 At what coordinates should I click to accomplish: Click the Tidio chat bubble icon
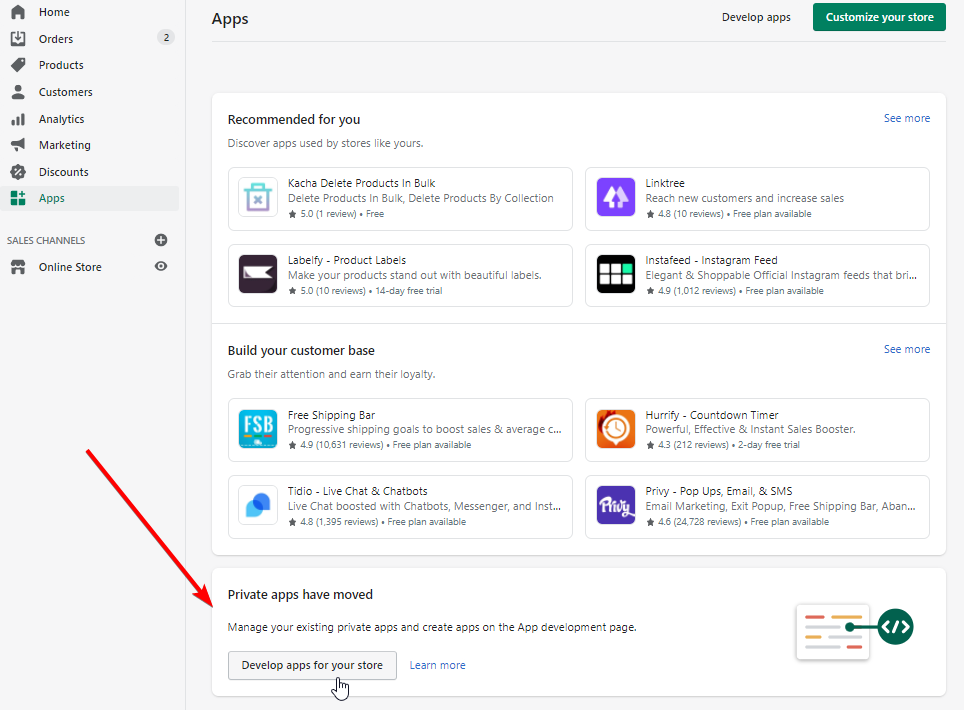coord(258,505)
